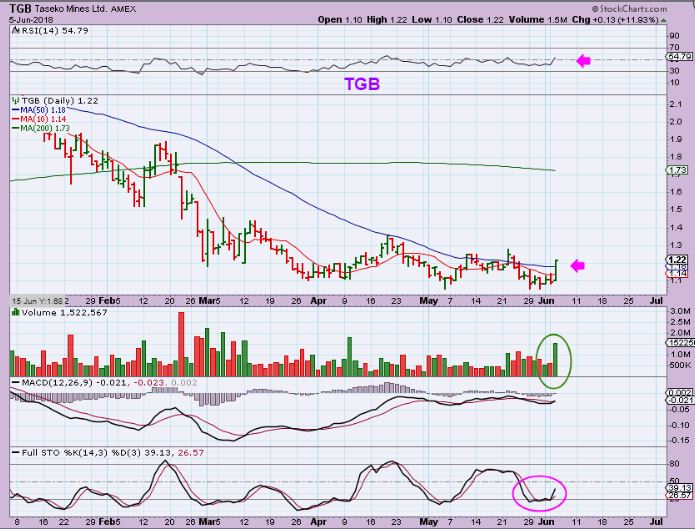The image size is (695, 529).
Task: Click the 2.1 level on the price axis
Action: (x=676, y=104)
